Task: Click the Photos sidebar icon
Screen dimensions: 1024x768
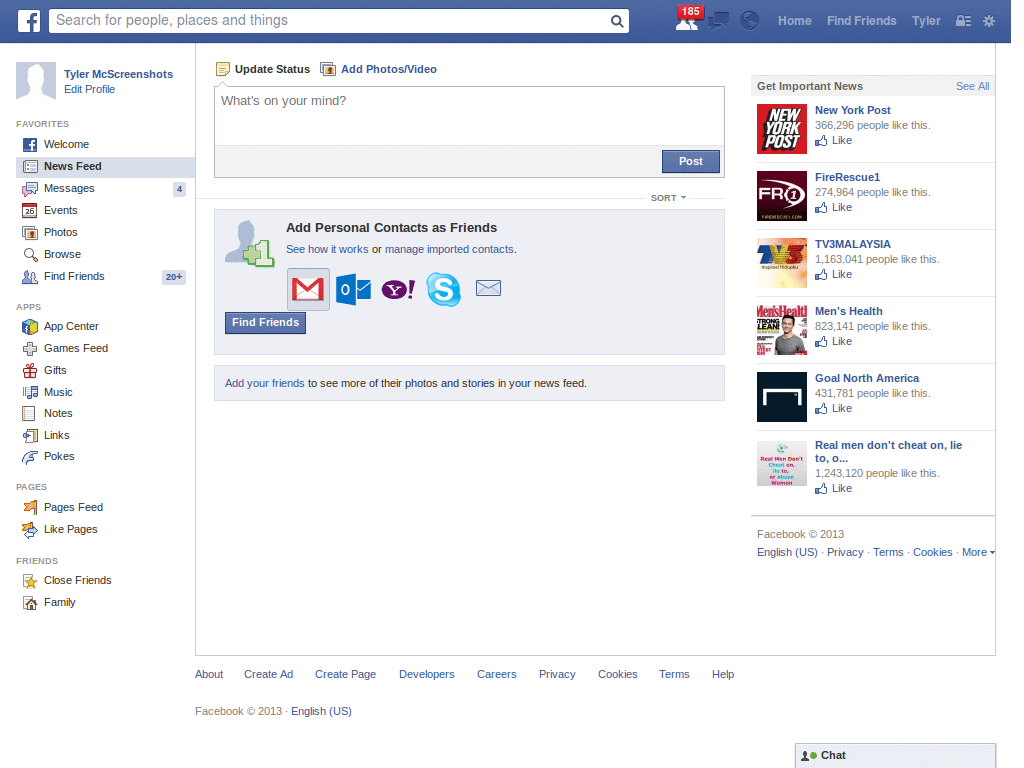Action: pos(30,232)
